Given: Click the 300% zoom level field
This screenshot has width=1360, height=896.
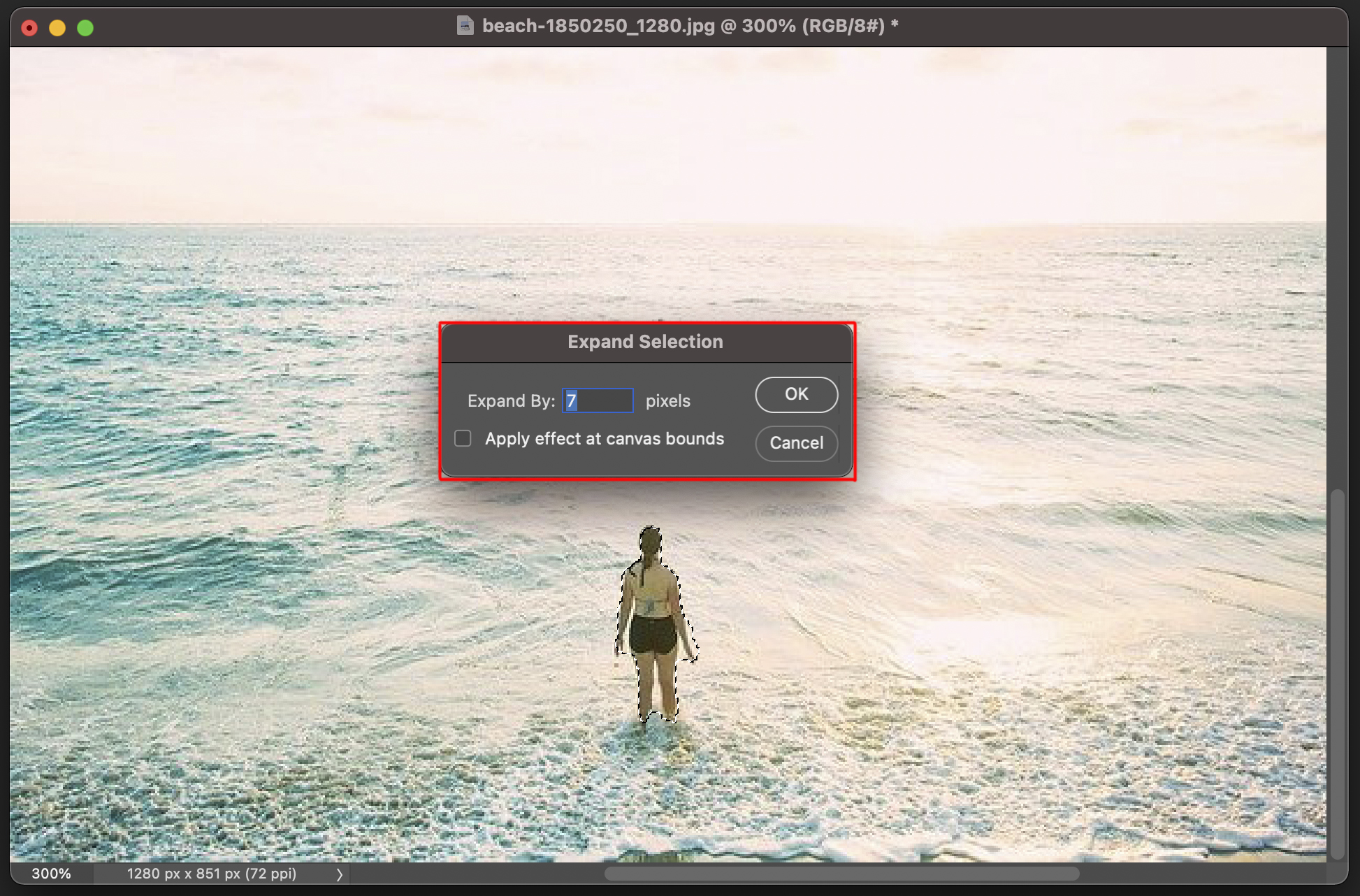Looking at the screenshot, I should pos(51,874).
